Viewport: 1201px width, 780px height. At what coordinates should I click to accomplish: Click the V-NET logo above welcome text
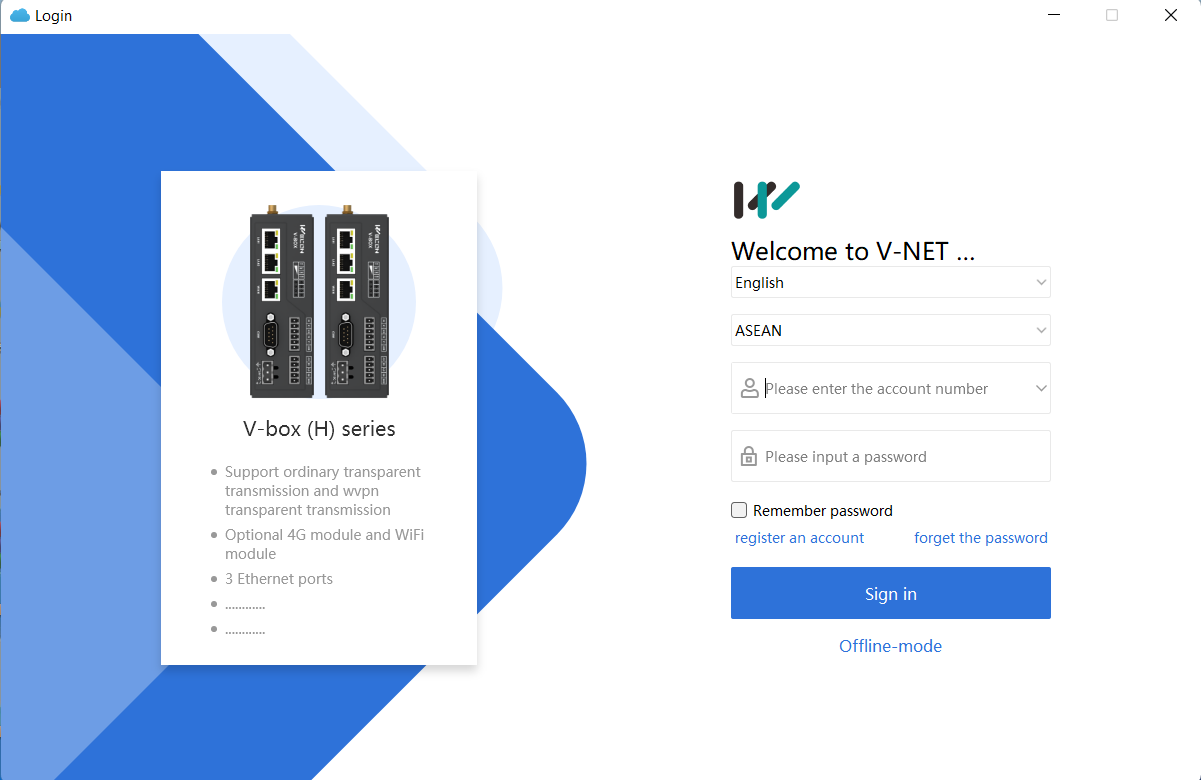click(767, 199)
